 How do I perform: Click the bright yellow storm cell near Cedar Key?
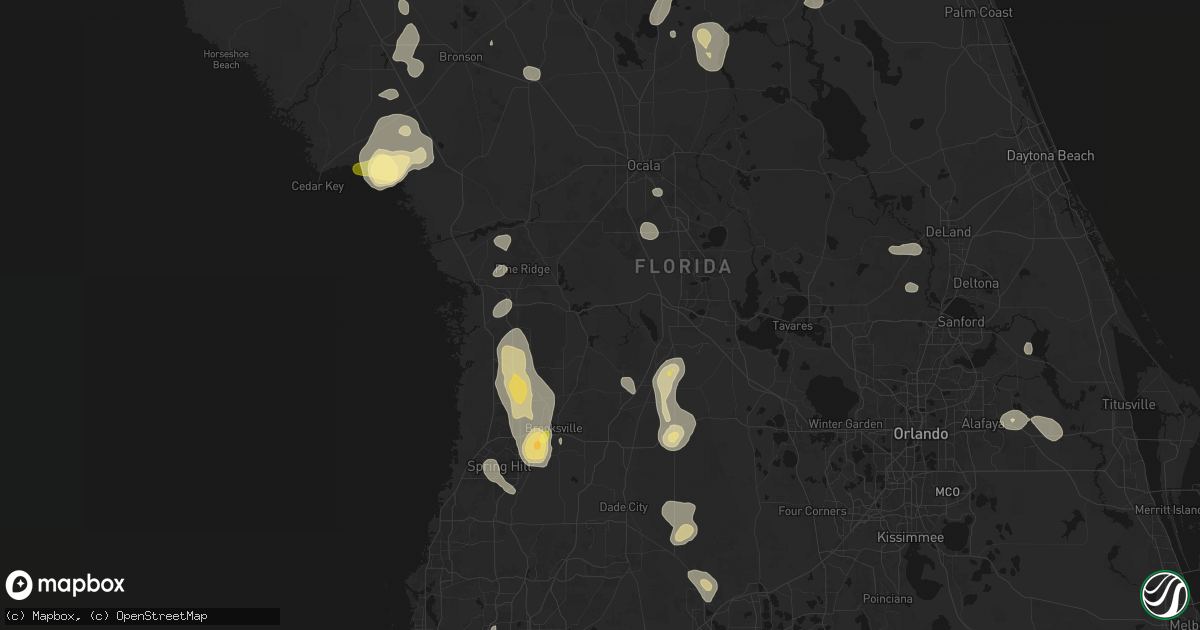coord(385,167)
